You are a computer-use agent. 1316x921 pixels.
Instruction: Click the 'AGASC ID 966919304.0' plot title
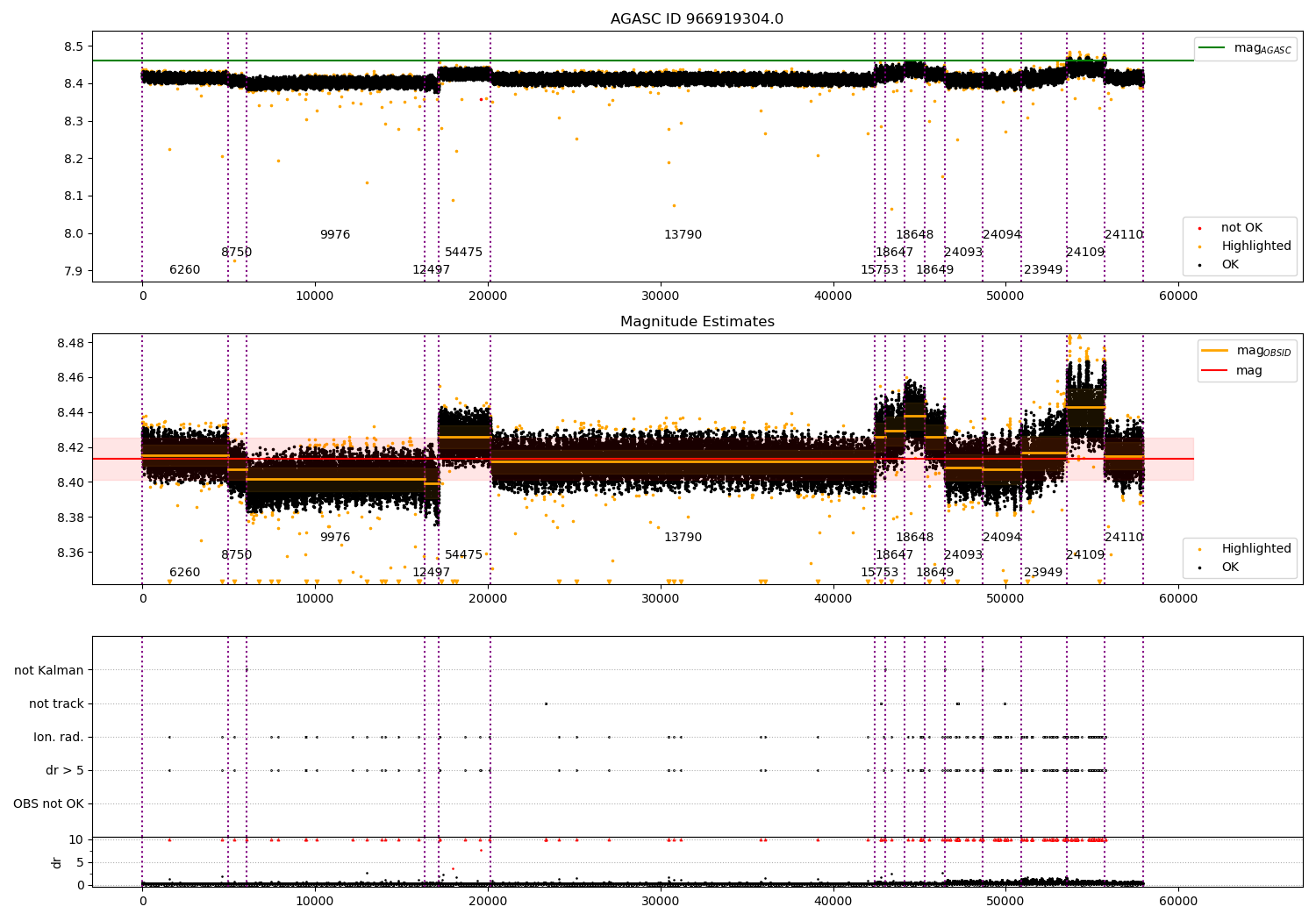[x=697, y=19]
